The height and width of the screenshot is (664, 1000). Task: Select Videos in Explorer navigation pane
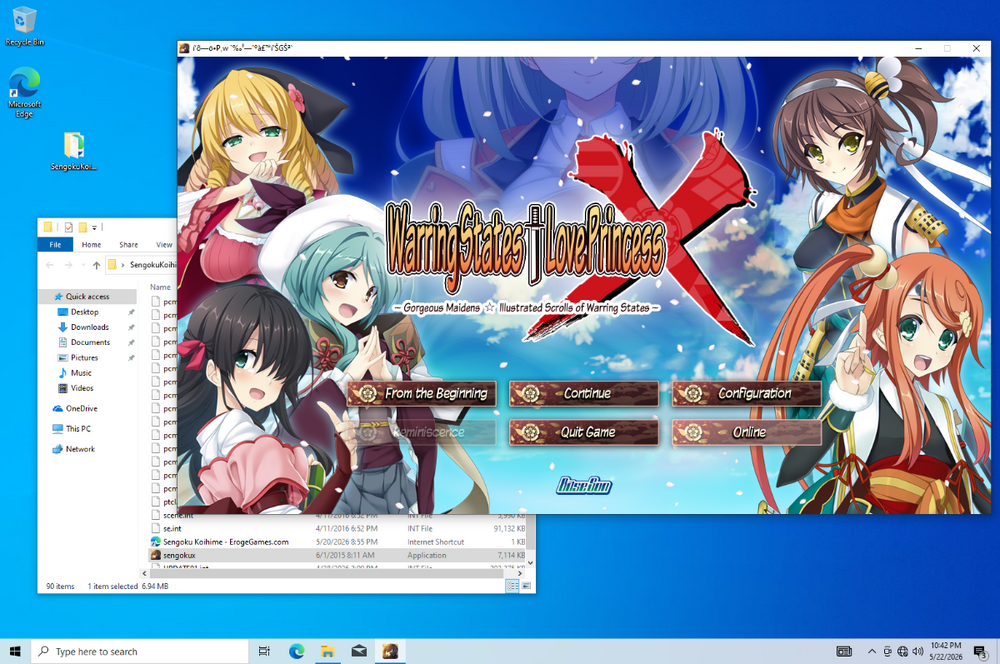[82, 388]
